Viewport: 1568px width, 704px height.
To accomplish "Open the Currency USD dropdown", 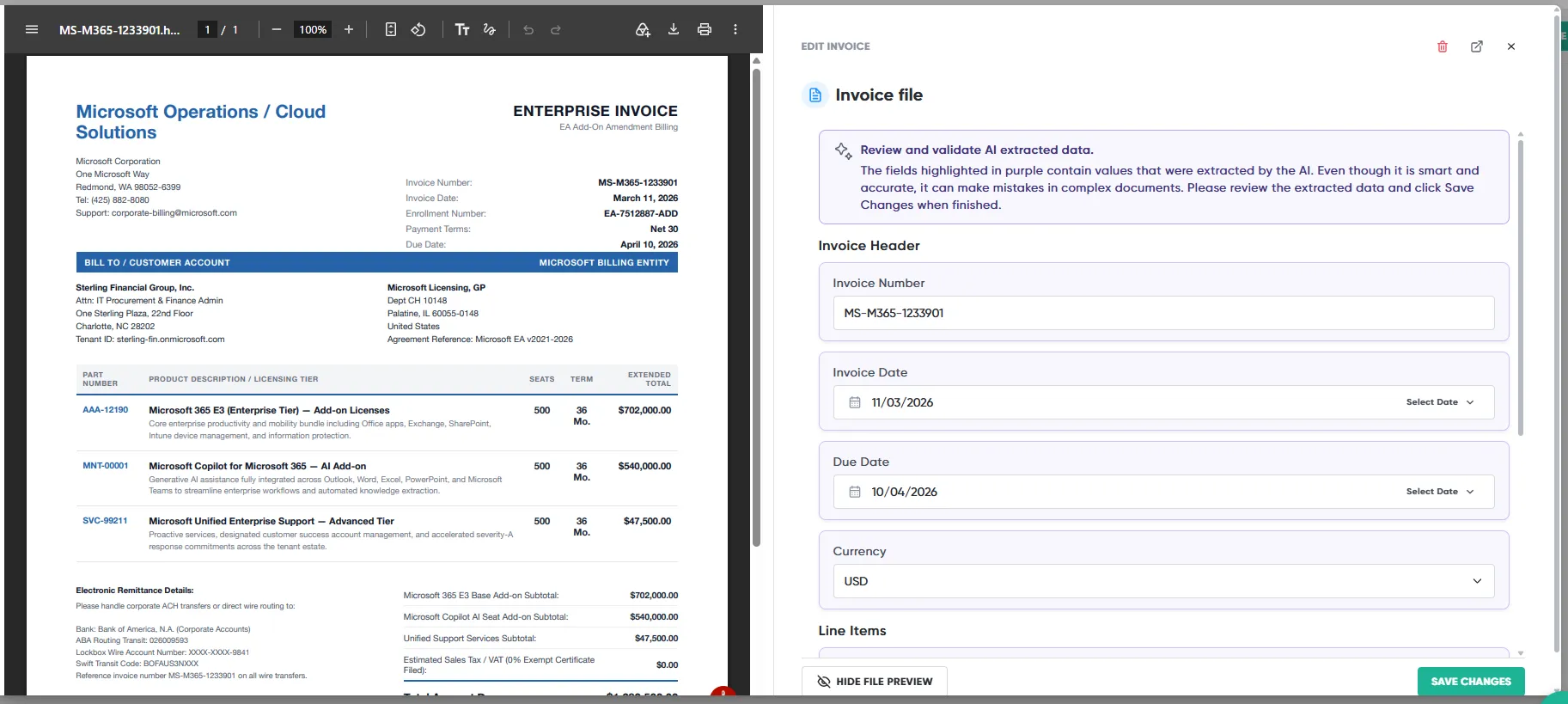I will pos(1163,581).
